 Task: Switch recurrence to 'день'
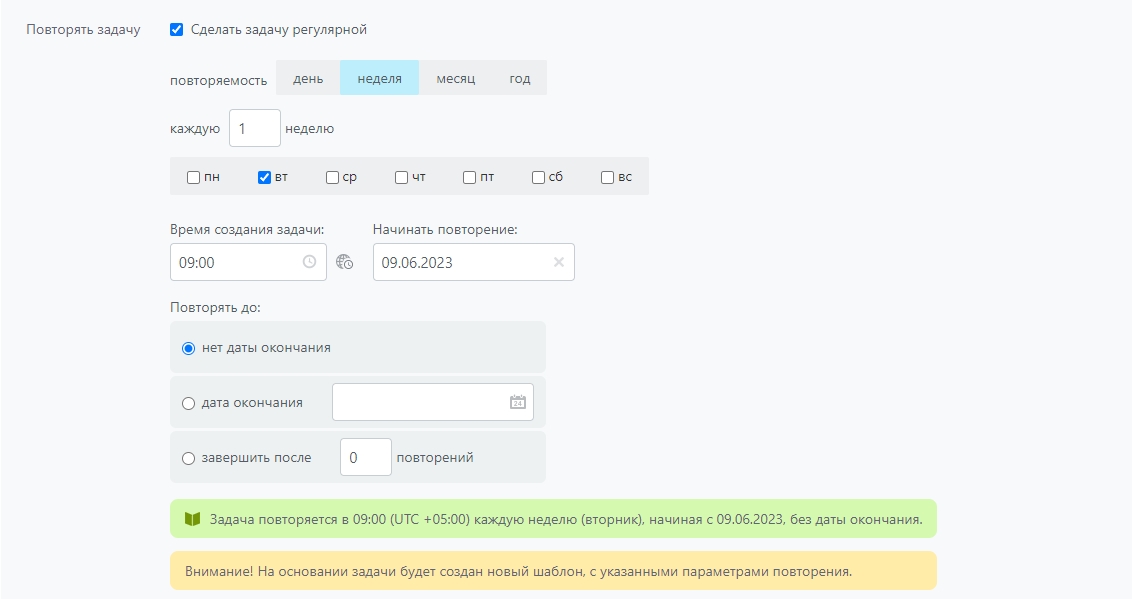pyautogui.click(x=308, y=79)
